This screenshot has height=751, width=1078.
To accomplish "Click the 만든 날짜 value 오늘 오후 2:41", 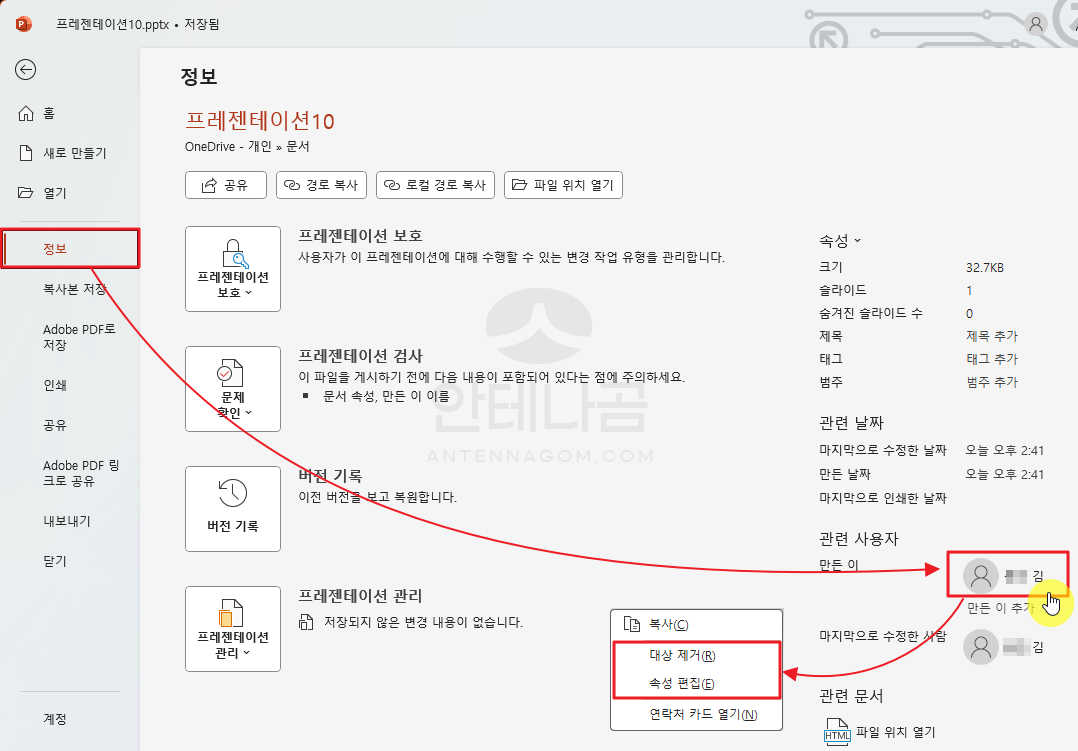I will 1004,474.
